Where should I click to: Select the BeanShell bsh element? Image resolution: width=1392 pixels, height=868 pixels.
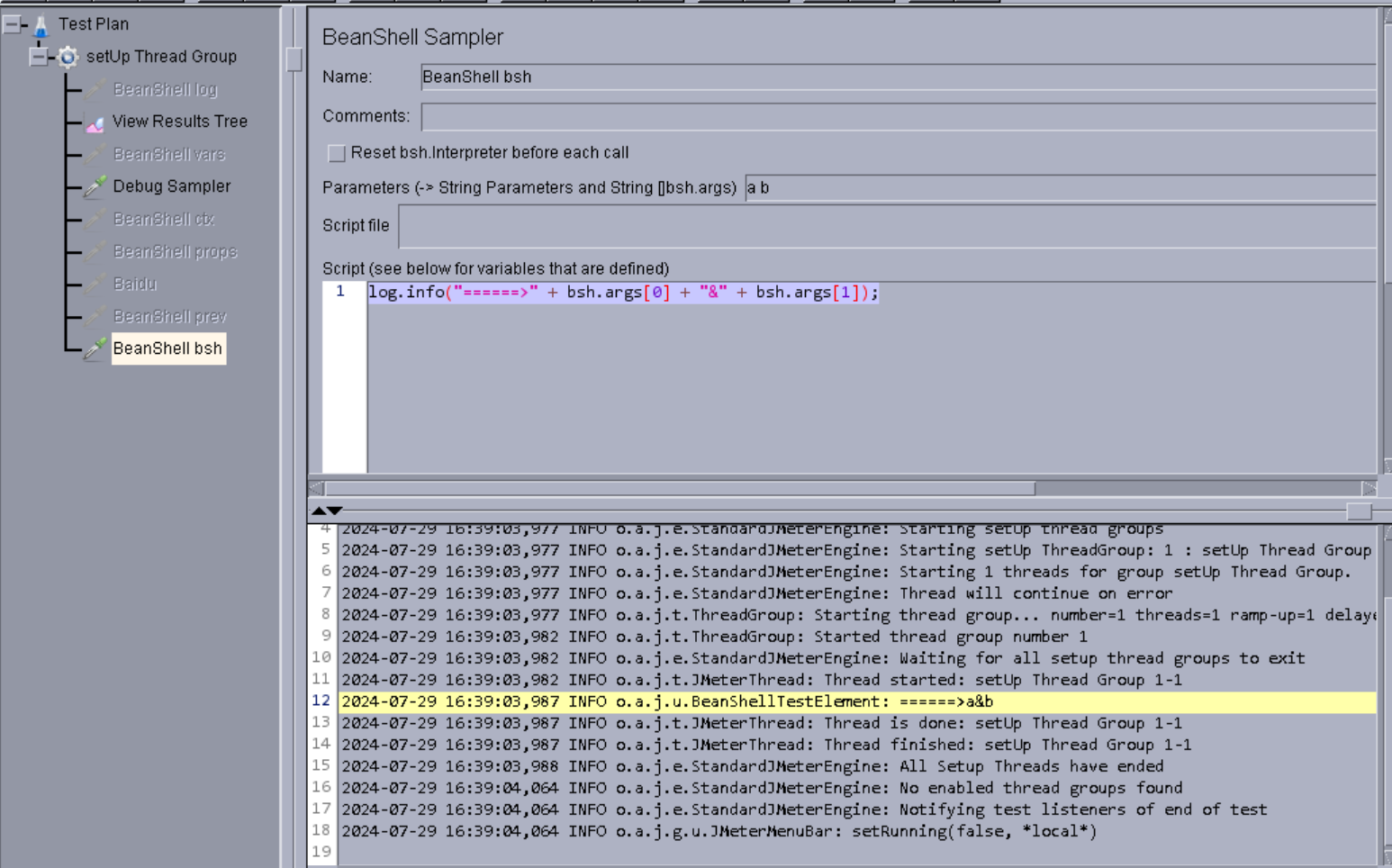coord(168,348)
